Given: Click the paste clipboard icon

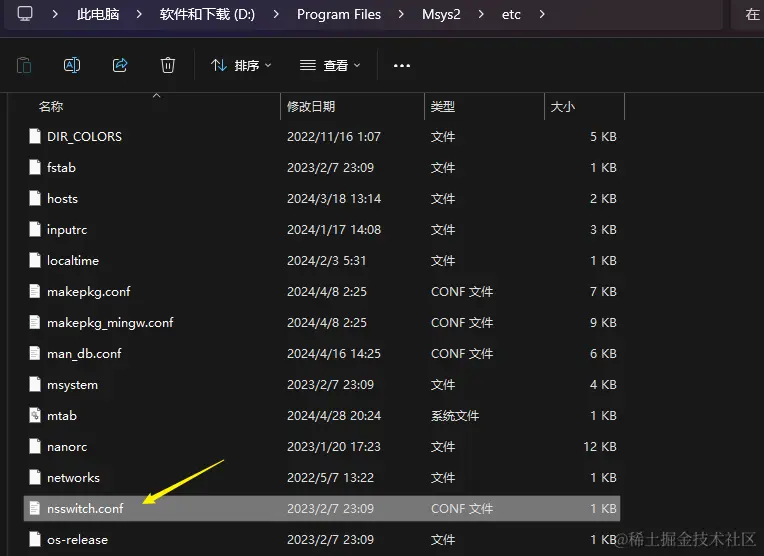Looking at the screenshot, I should [24, 65].
